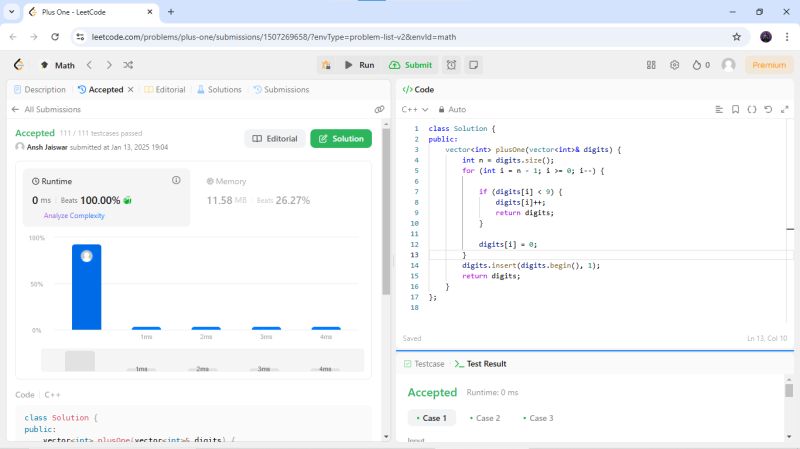Switch to the Description tab
800x449 pixels.
pos(40,89)
